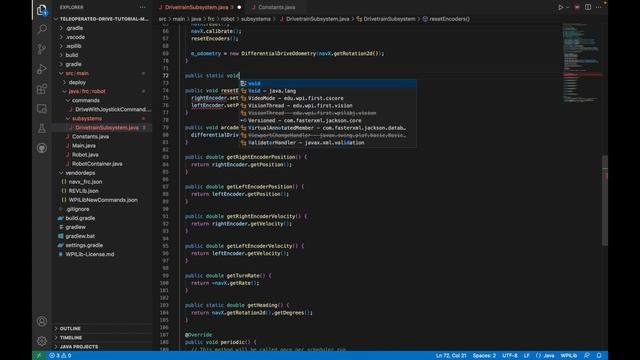
Task: Open REVLib.json file
Action: [x=102, y=191]
